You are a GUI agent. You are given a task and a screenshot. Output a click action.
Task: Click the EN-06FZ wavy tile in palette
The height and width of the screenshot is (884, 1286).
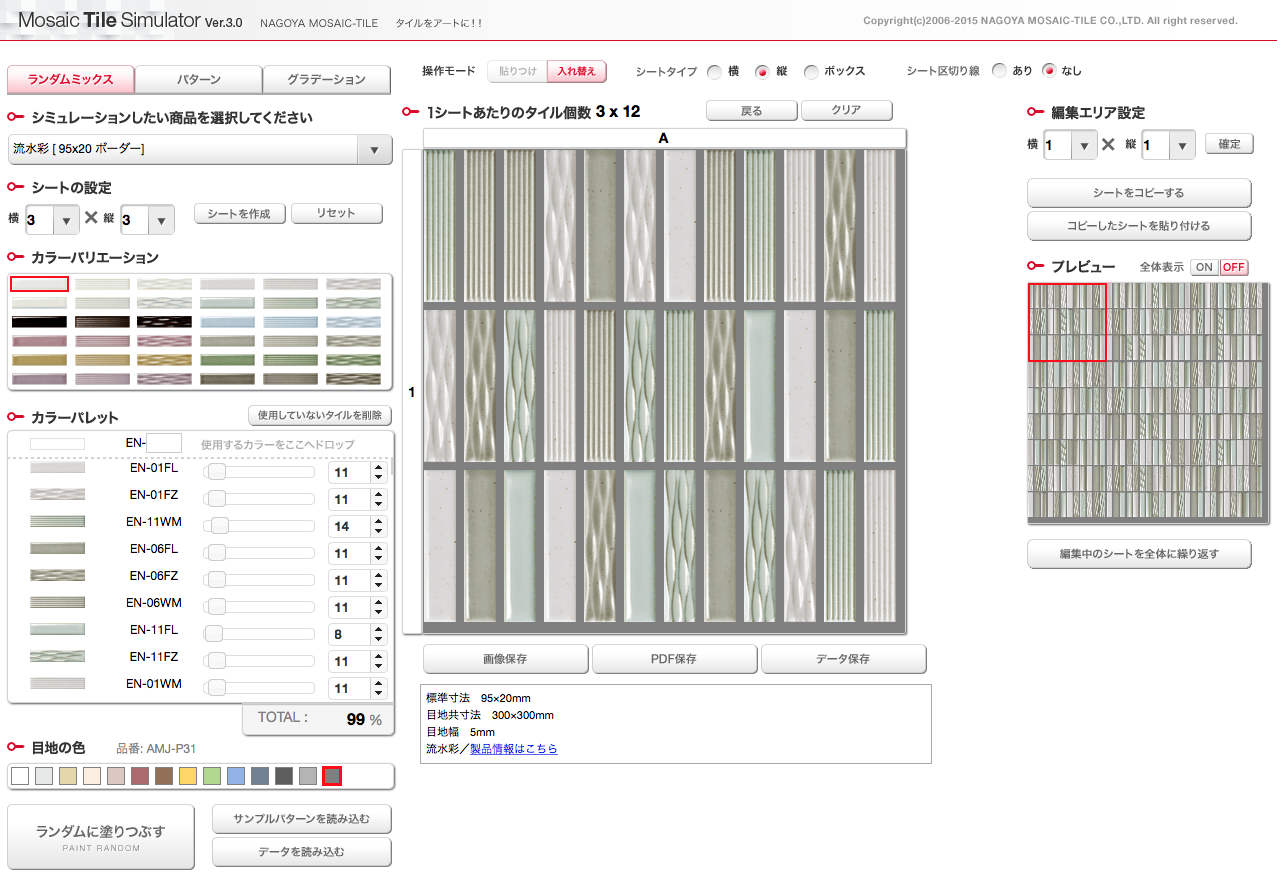tap(57, 575)
